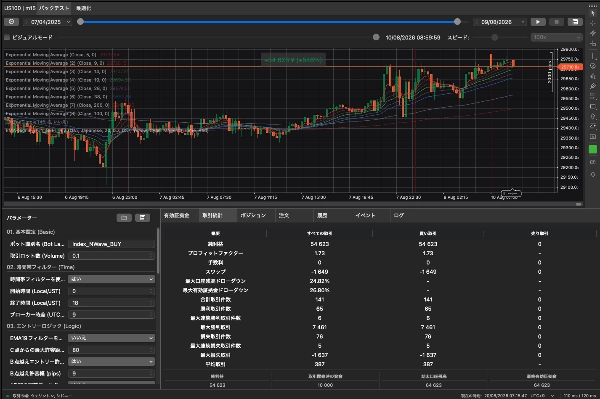Select the text annotation tool below polygon
Screen dimensions: 600x399
click(593, 126)
